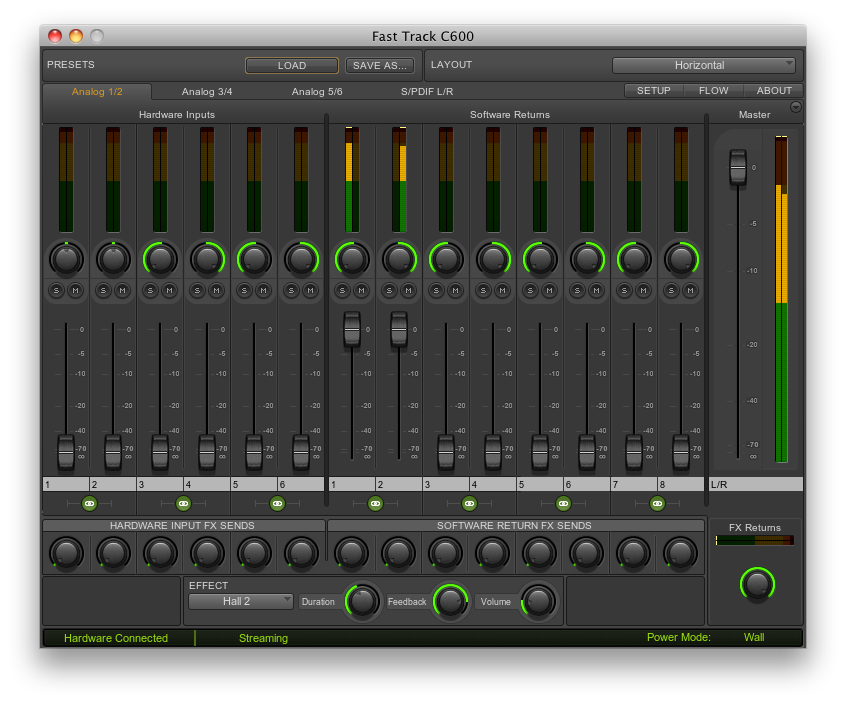Open the Layout dropdown showing Horizontal

[704, 65]
